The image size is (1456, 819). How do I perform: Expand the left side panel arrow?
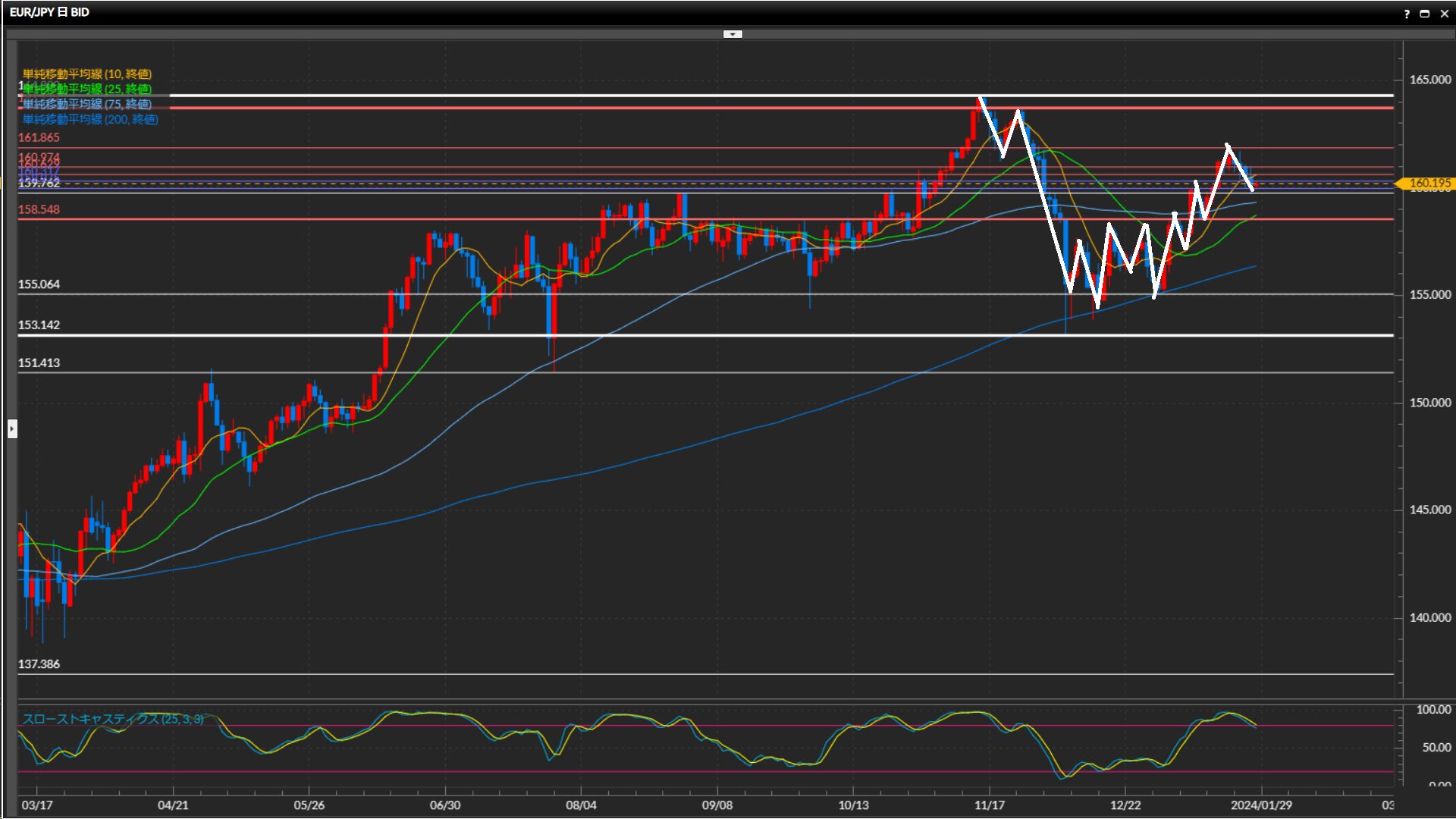click(12, 429)
